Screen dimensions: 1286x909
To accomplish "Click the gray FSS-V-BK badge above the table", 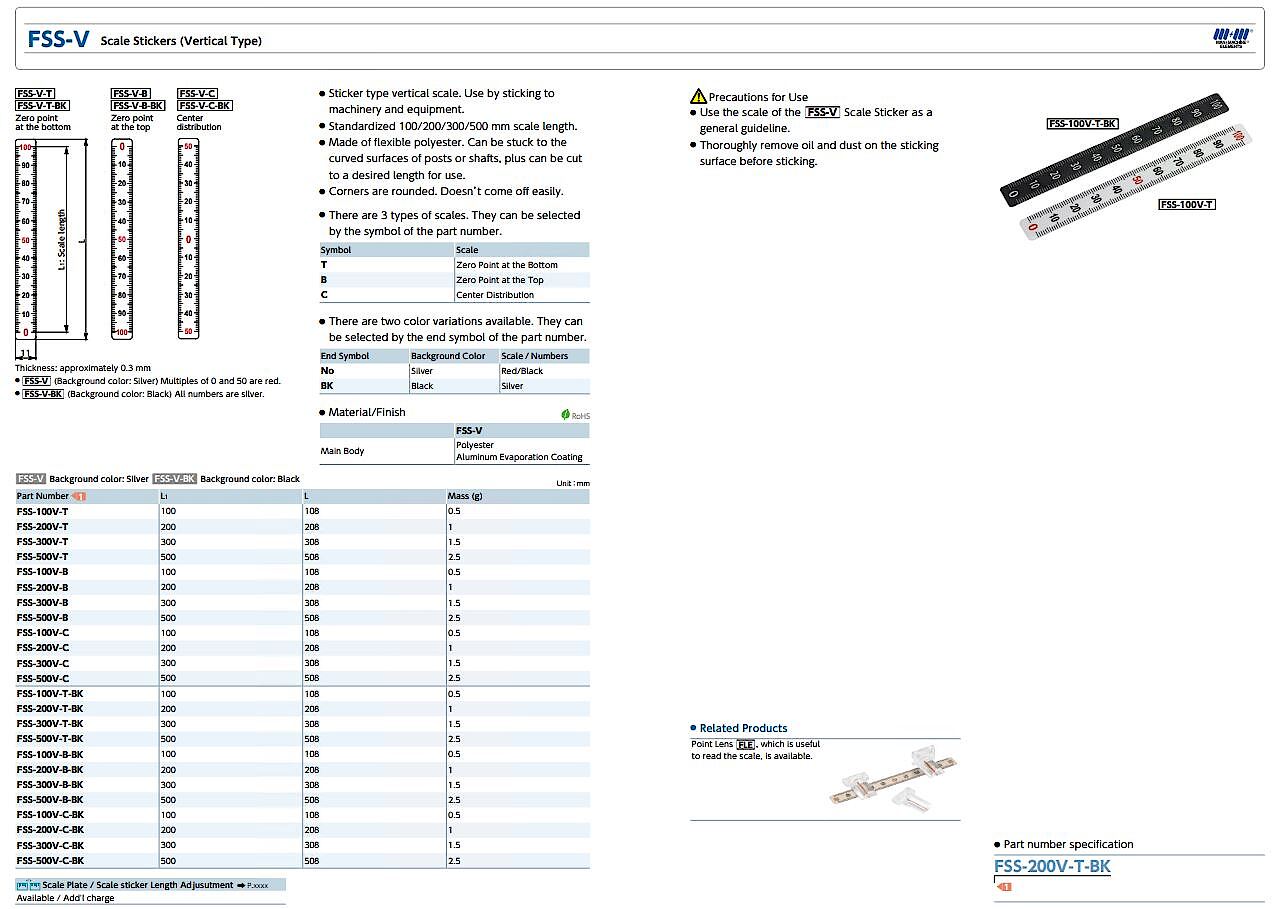I will pos(175,479).
